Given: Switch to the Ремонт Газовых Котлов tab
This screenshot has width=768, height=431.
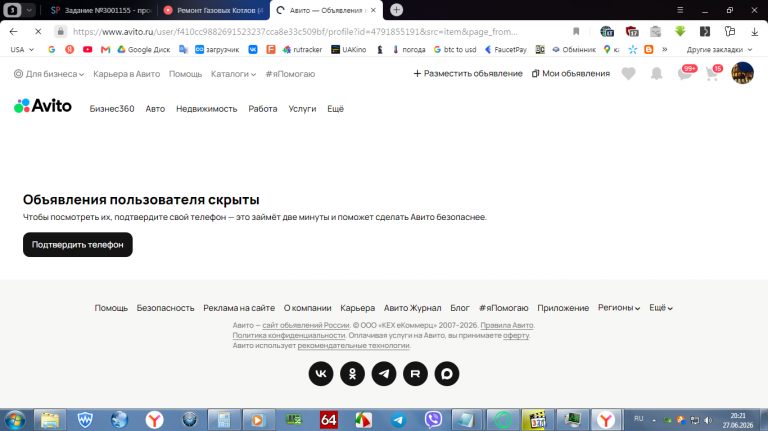Looking at the screenshot, I should (215, 10).
